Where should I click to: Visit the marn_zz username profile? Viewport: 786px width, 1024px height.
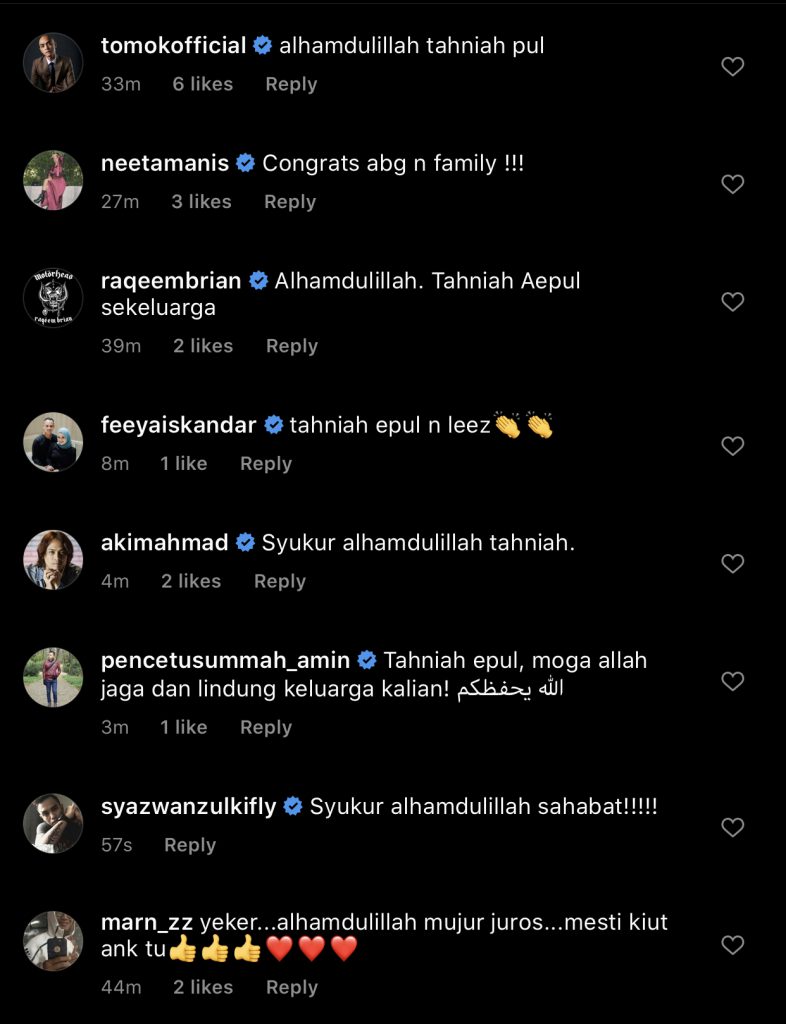click(146, 922)
